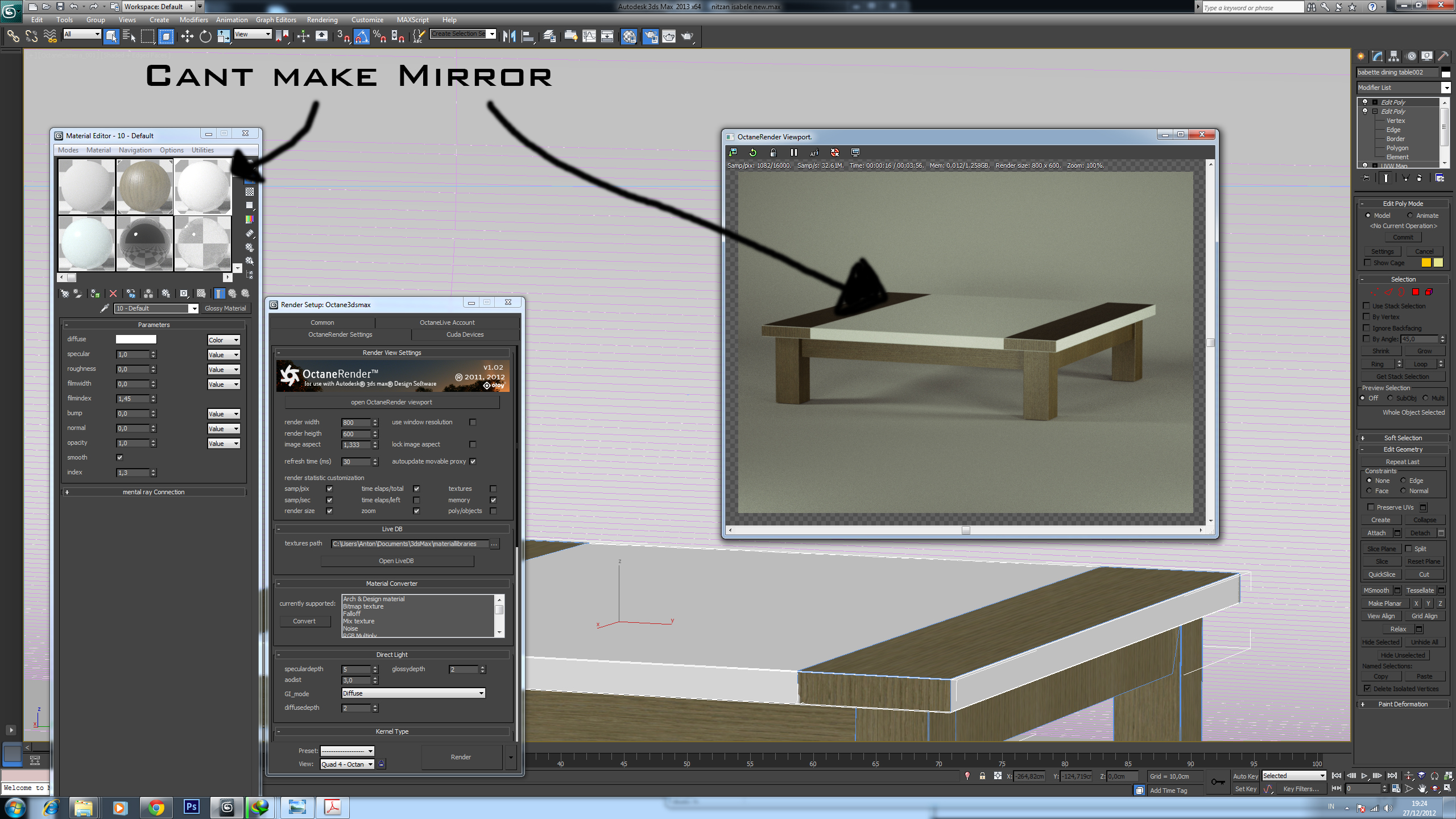Select the Move tool in main toolbar
The width and height of the screenshot is (1456, 819).
click(x=187, y=36)
